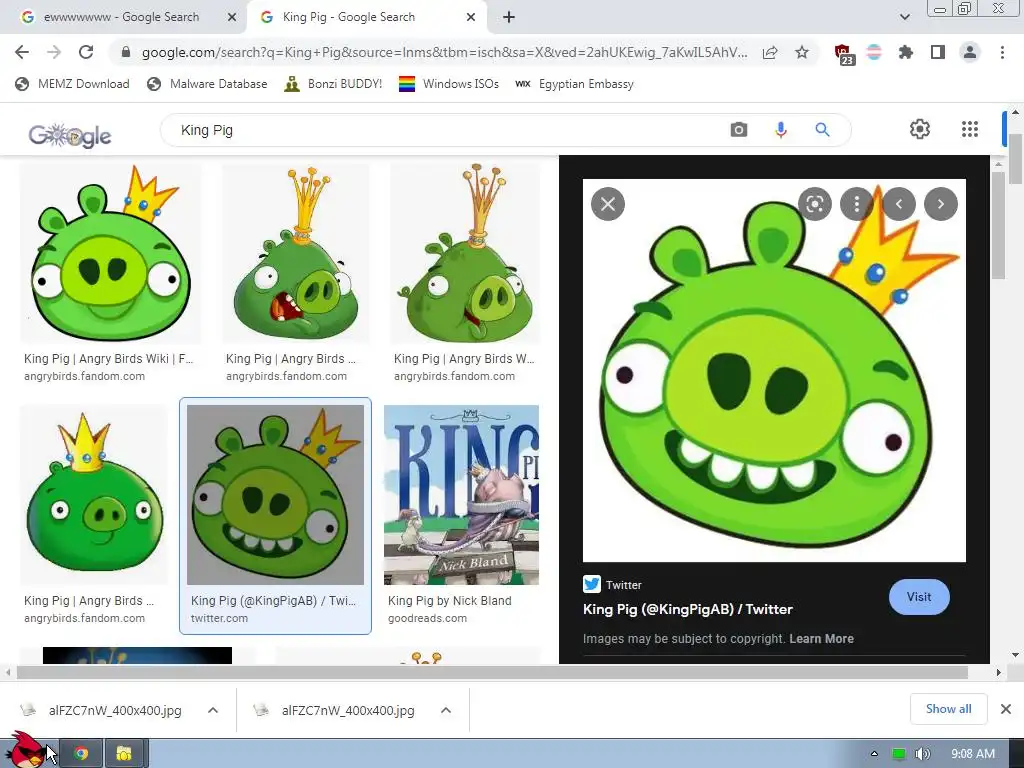This screenshot has height=768, width=1024.
Task: Click the large King Pig preview image
Action: [x=774, y=370]
